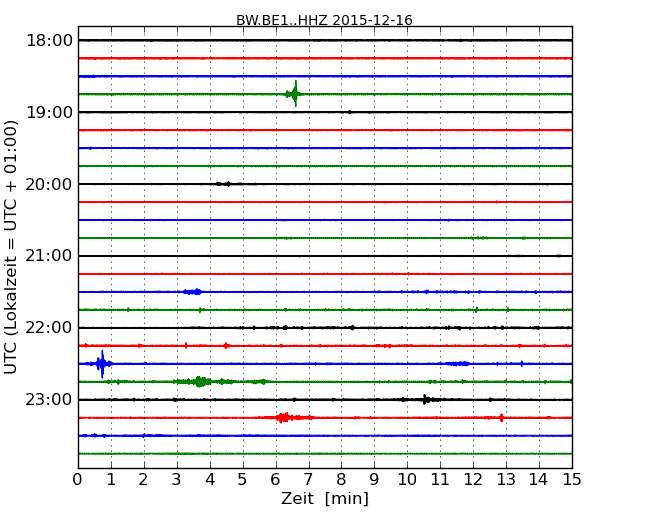Image resolution: width=650 pixels, height=520 pixels.
Task: Click the 10 tick label on the minute axis
Action: 407,480
